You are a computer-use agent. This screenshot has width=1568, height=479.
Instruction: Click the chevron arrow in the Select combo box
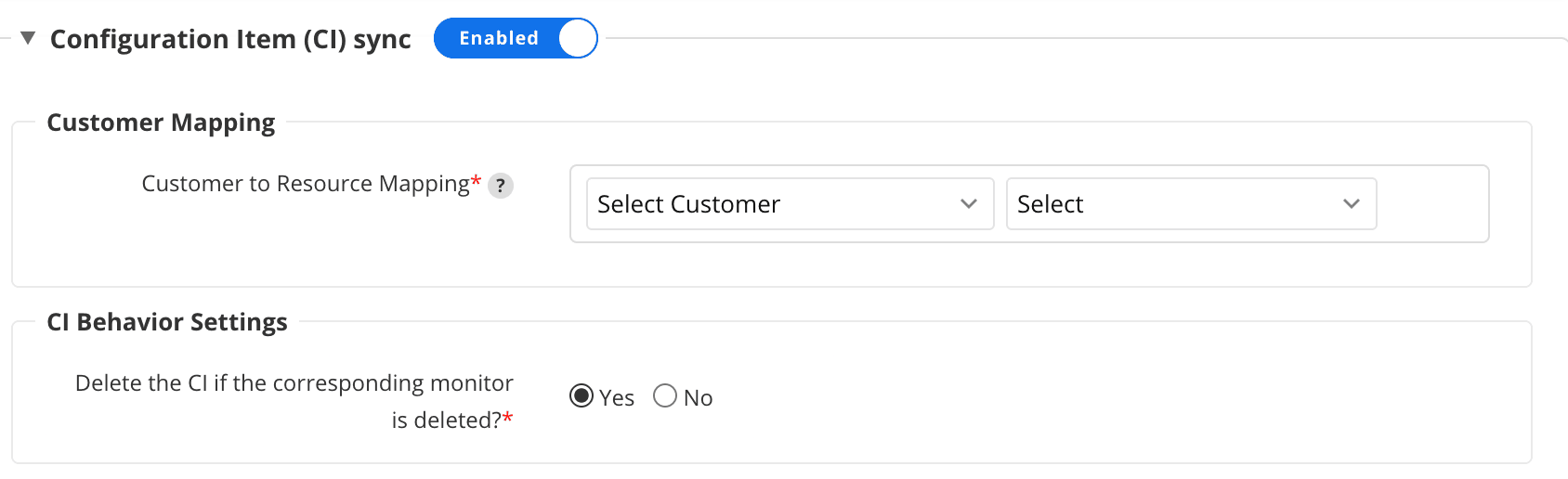[1352, 204]
